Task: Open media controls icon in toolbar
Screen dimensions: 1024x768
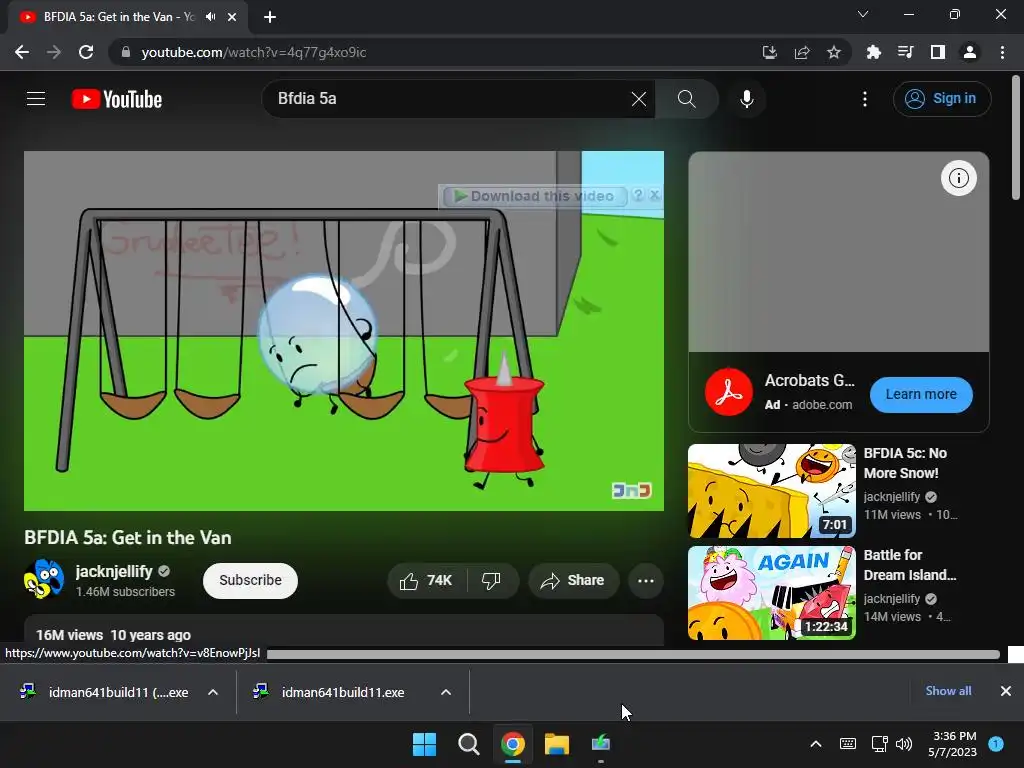Action: [905, 52]
